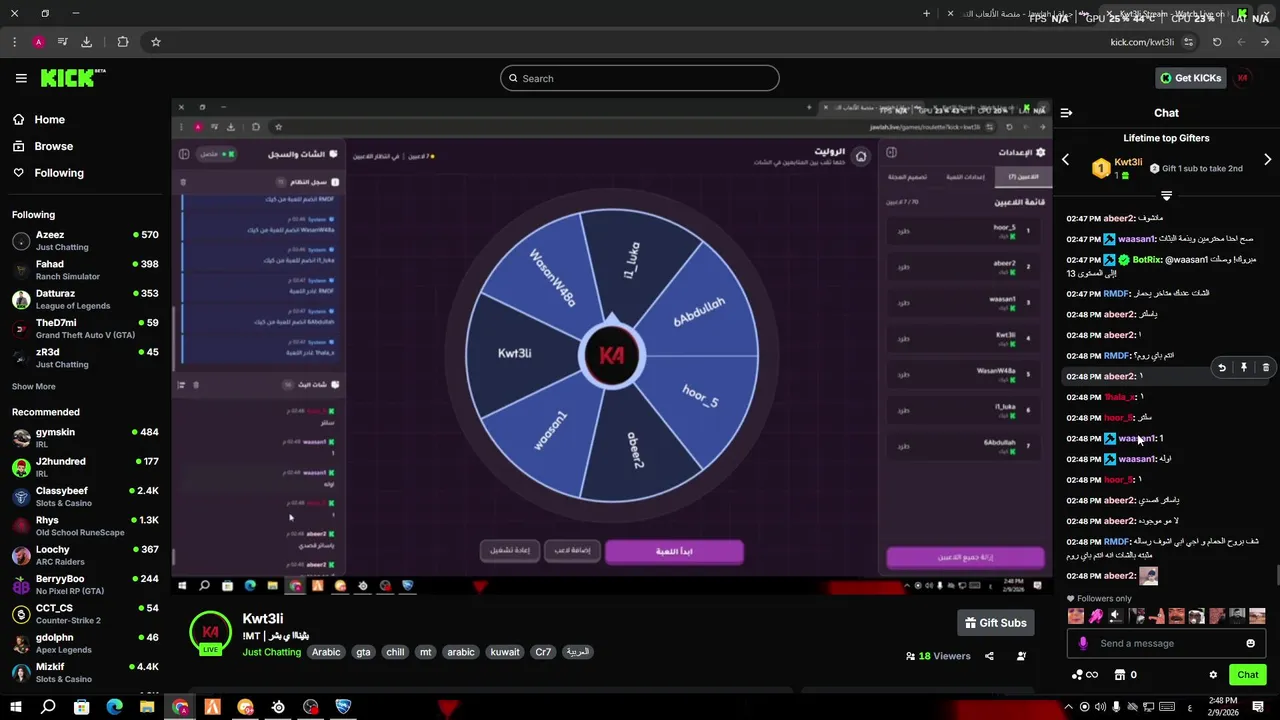Pin the hovered chat message
Image resolution: width=1280 pixels, height=720 pixels.
pos(1244,368)
